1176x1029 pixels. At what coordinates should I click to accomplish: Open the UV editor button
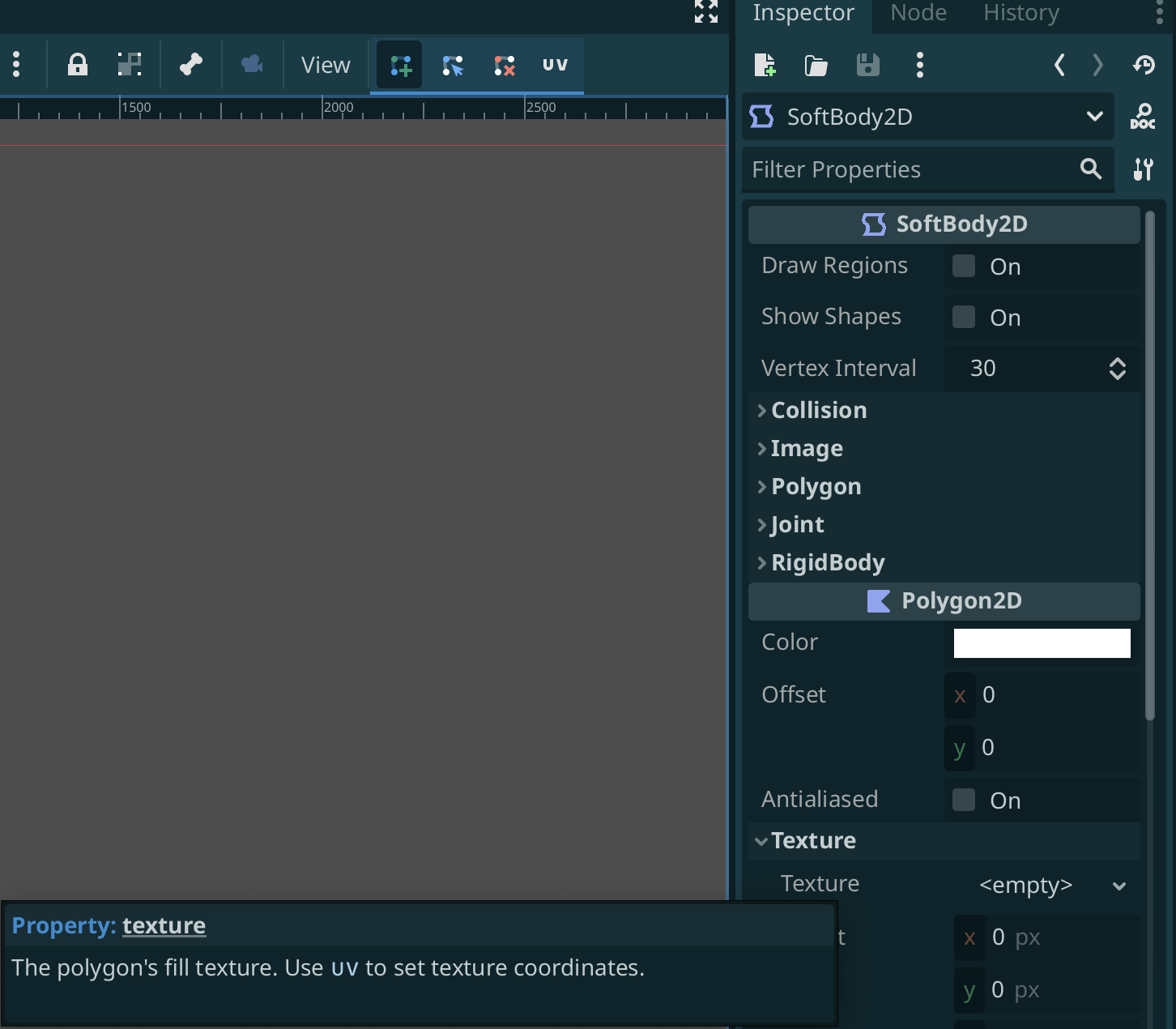pyautogui.click(x=556, y=65)
